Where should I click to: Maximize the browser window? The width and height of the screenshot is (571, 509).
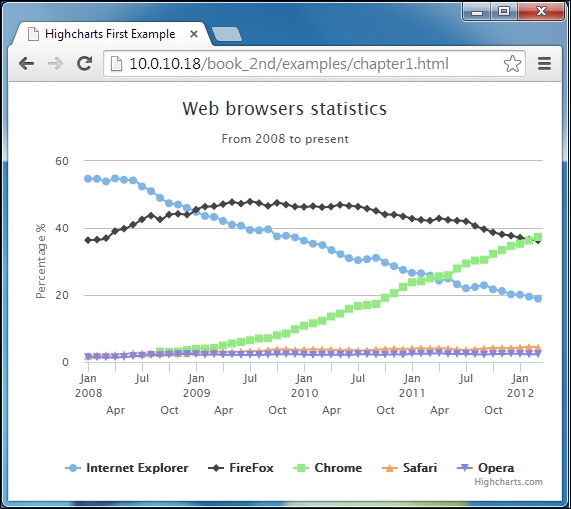504,12
